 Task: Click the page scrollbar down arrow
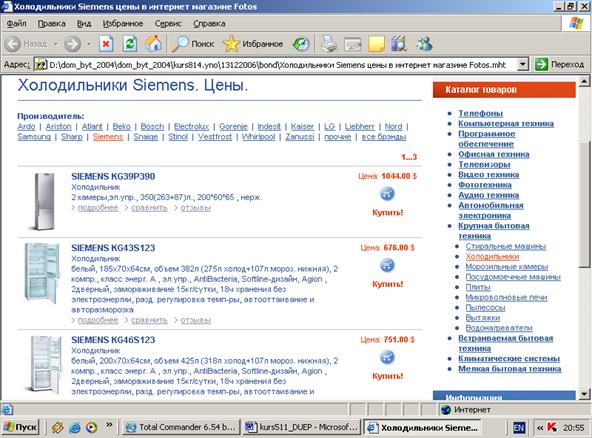(584, 395)
